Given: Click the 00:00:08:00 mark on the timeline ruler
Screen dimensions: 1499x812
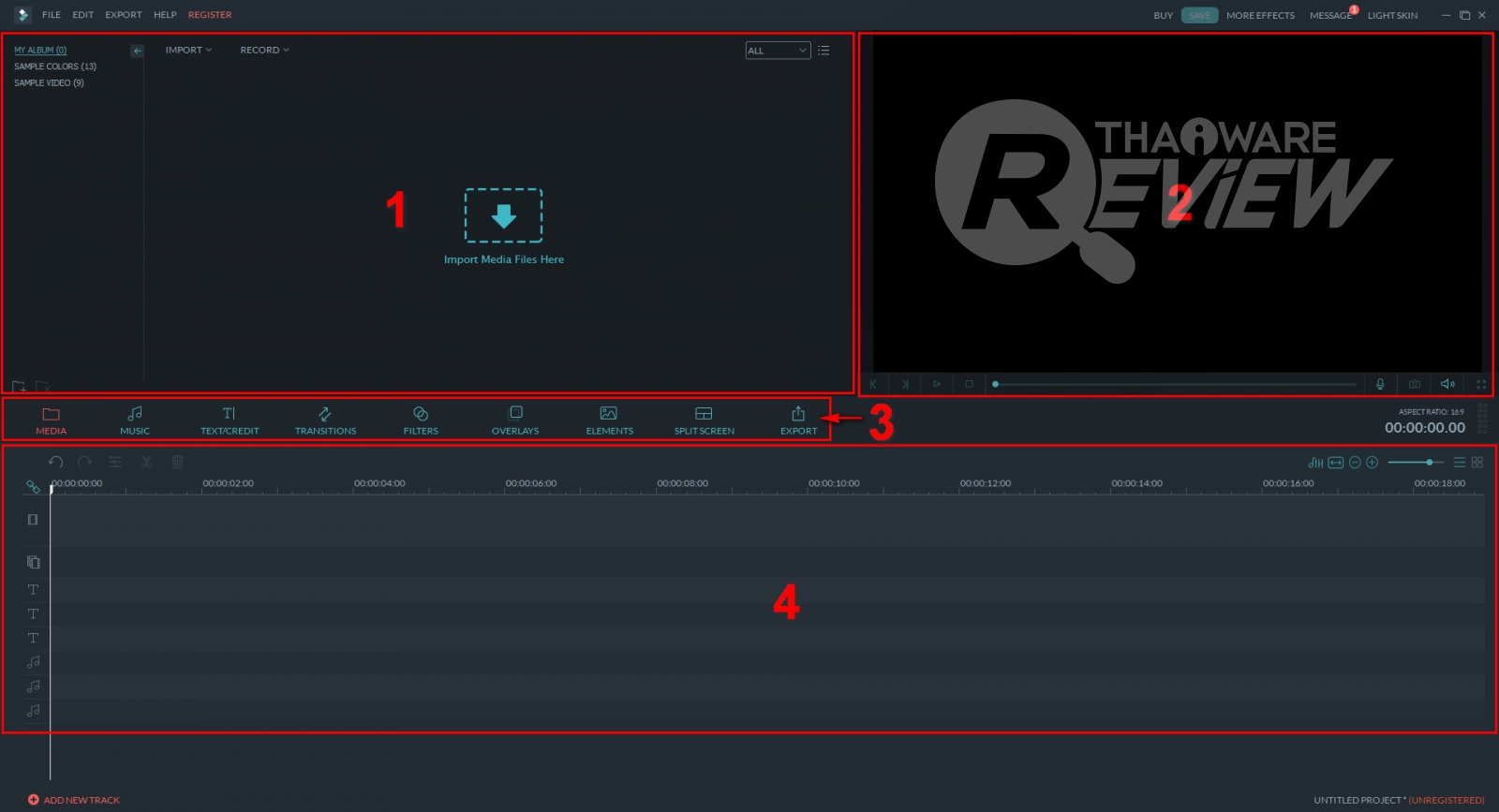Looking at the screenshot, I should [x=682, y=484].
